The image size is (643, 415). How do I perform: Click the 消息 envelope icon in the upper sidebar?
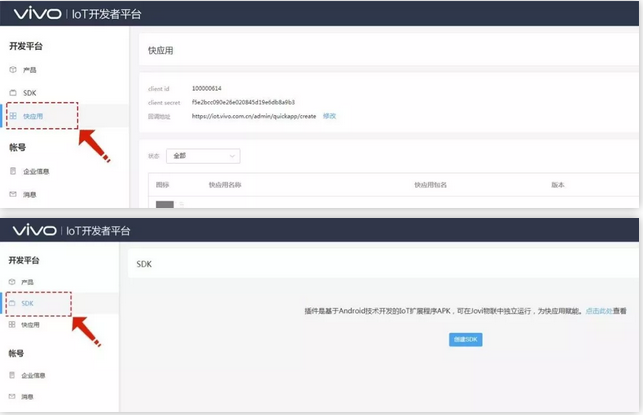[x=13, y=194]
